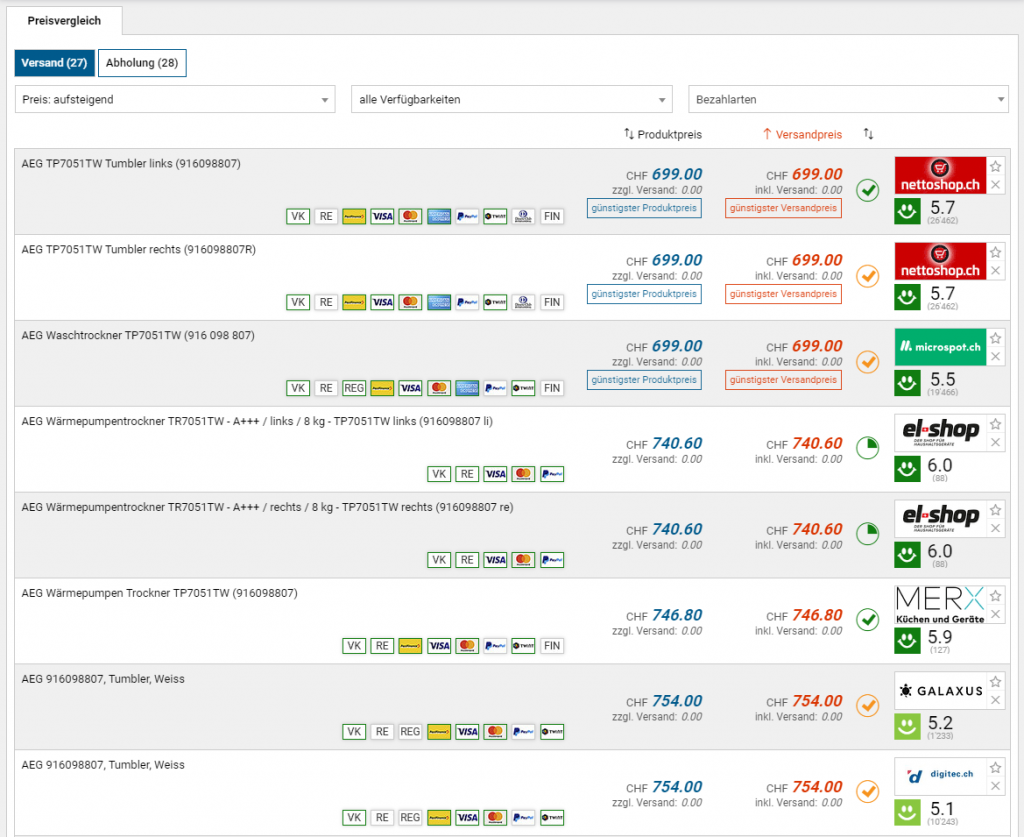Switch to the Abholung (28) tab
Image resolution: width=1024 pixels, height=837 pixels.
(x=142, y=63)
